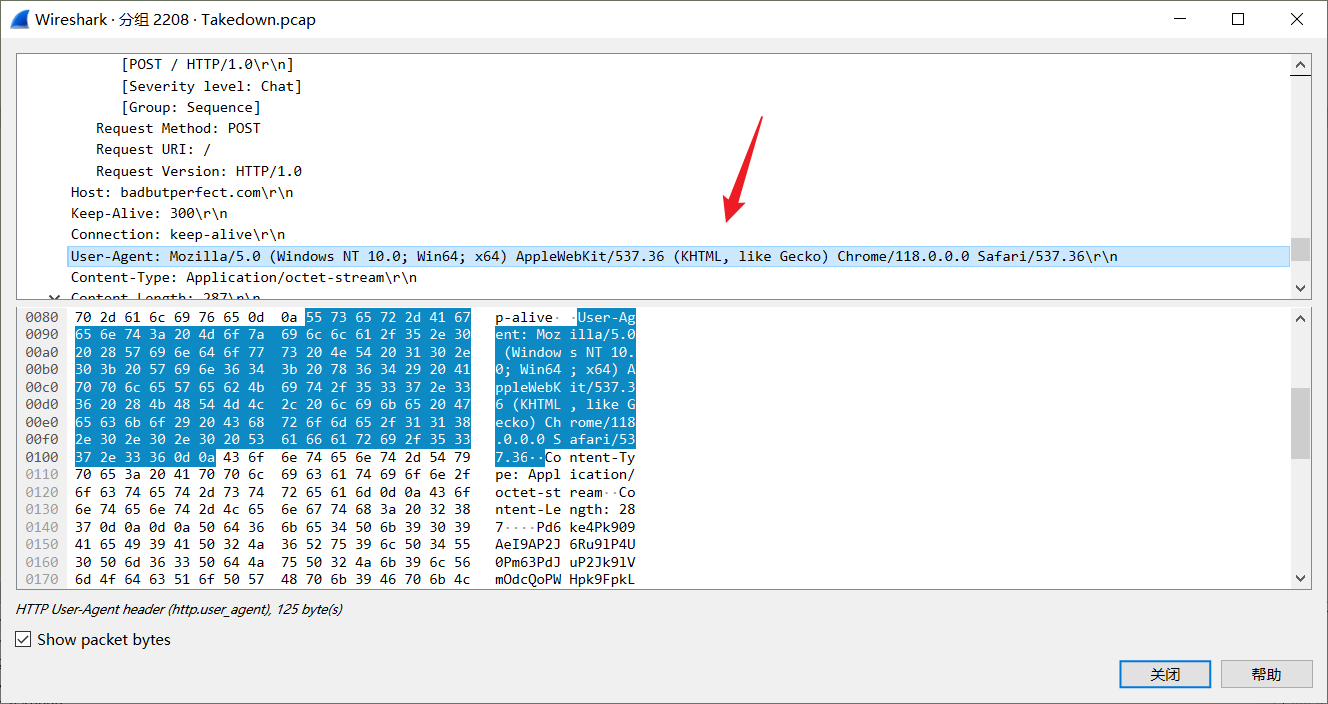
Task: Click hex offset 0080
Action: coord(42,317)
